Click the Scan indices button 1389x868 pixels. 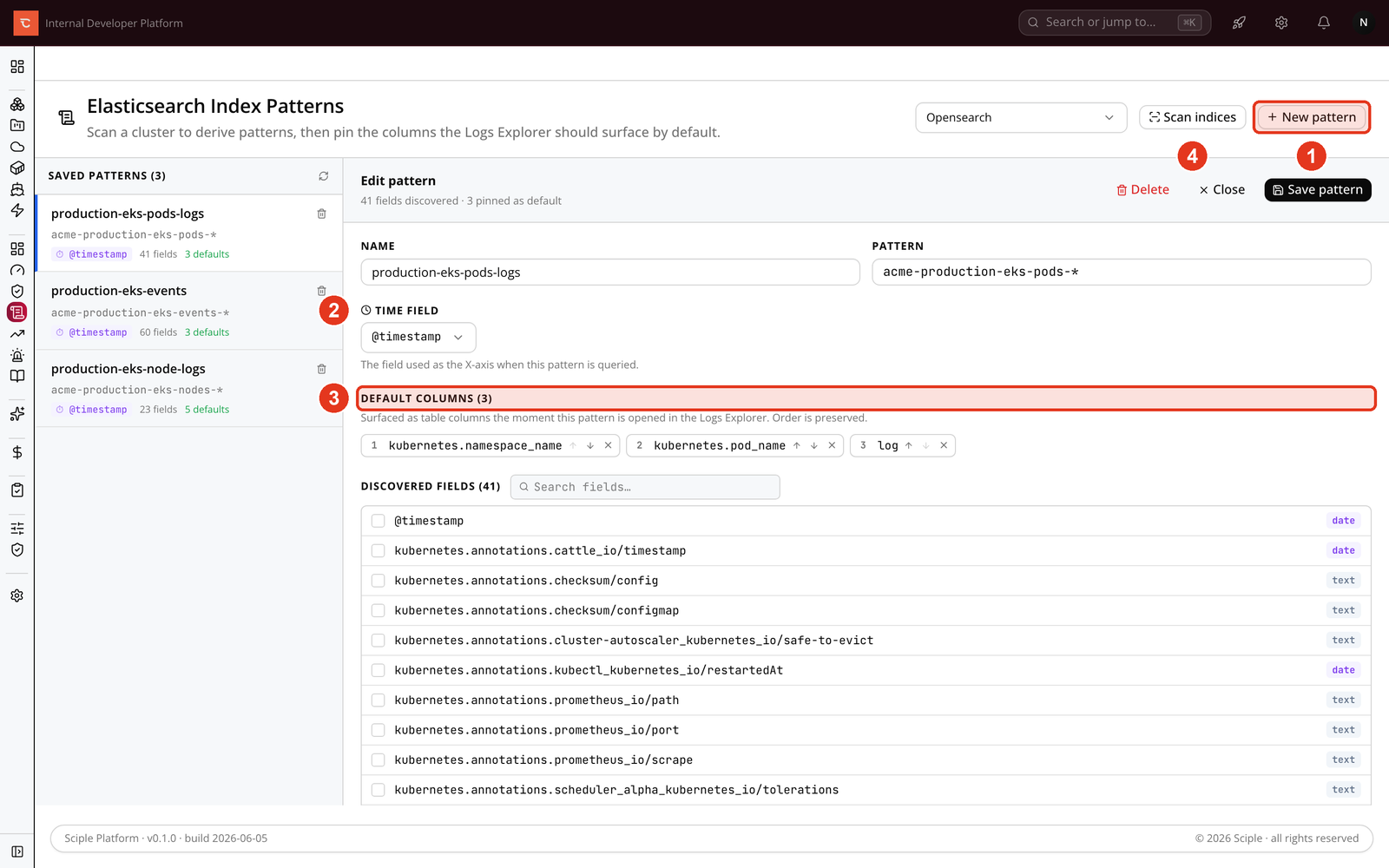point(1193,117)
